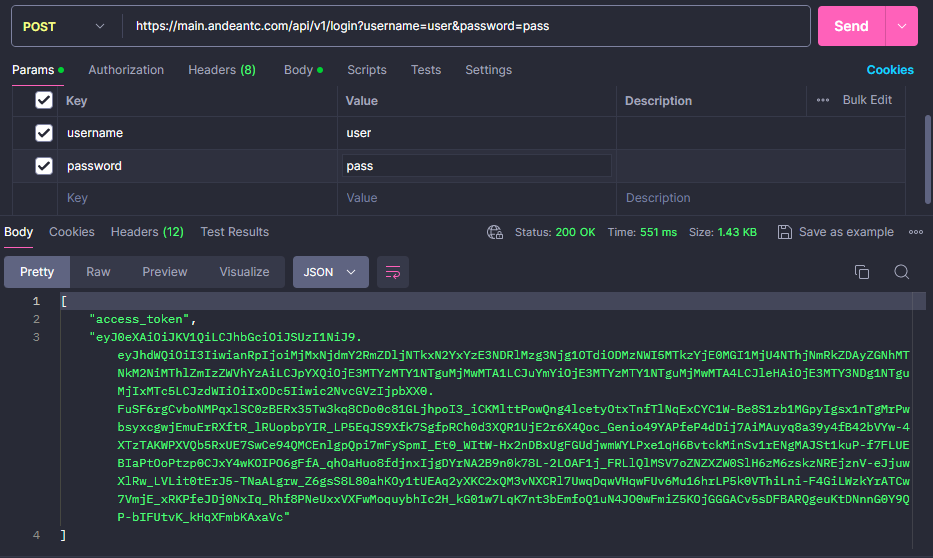Open the response more options ellipsis
This screenshot has height=558, width=933.
point(915,232)
